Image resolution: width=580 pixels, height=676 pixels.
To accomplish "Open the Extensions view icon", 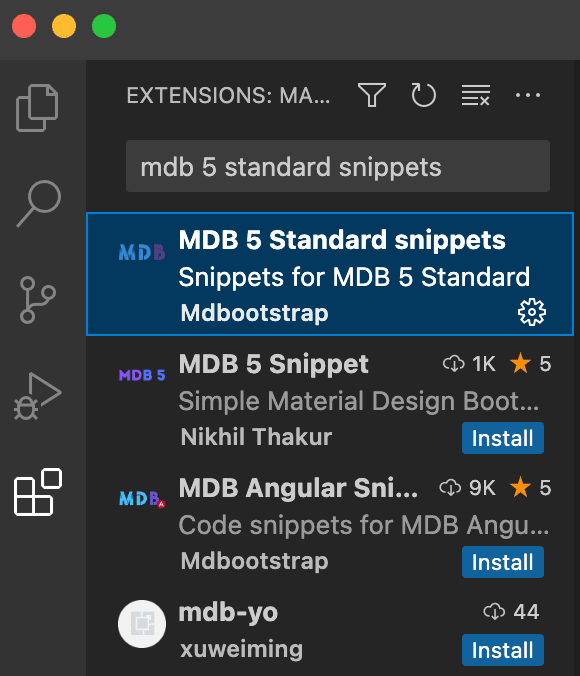I will click(x=38, y=492).
